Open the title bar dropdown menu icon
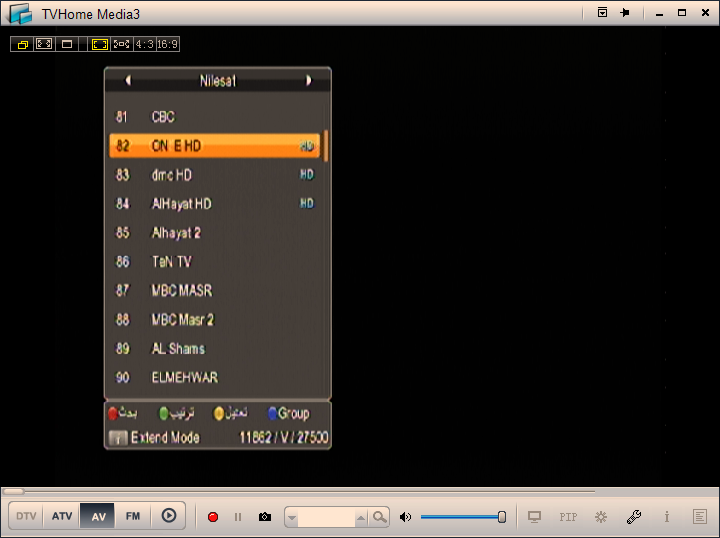Image resolution: width=720 pixels, height=538 pixels. coord(602,12)
